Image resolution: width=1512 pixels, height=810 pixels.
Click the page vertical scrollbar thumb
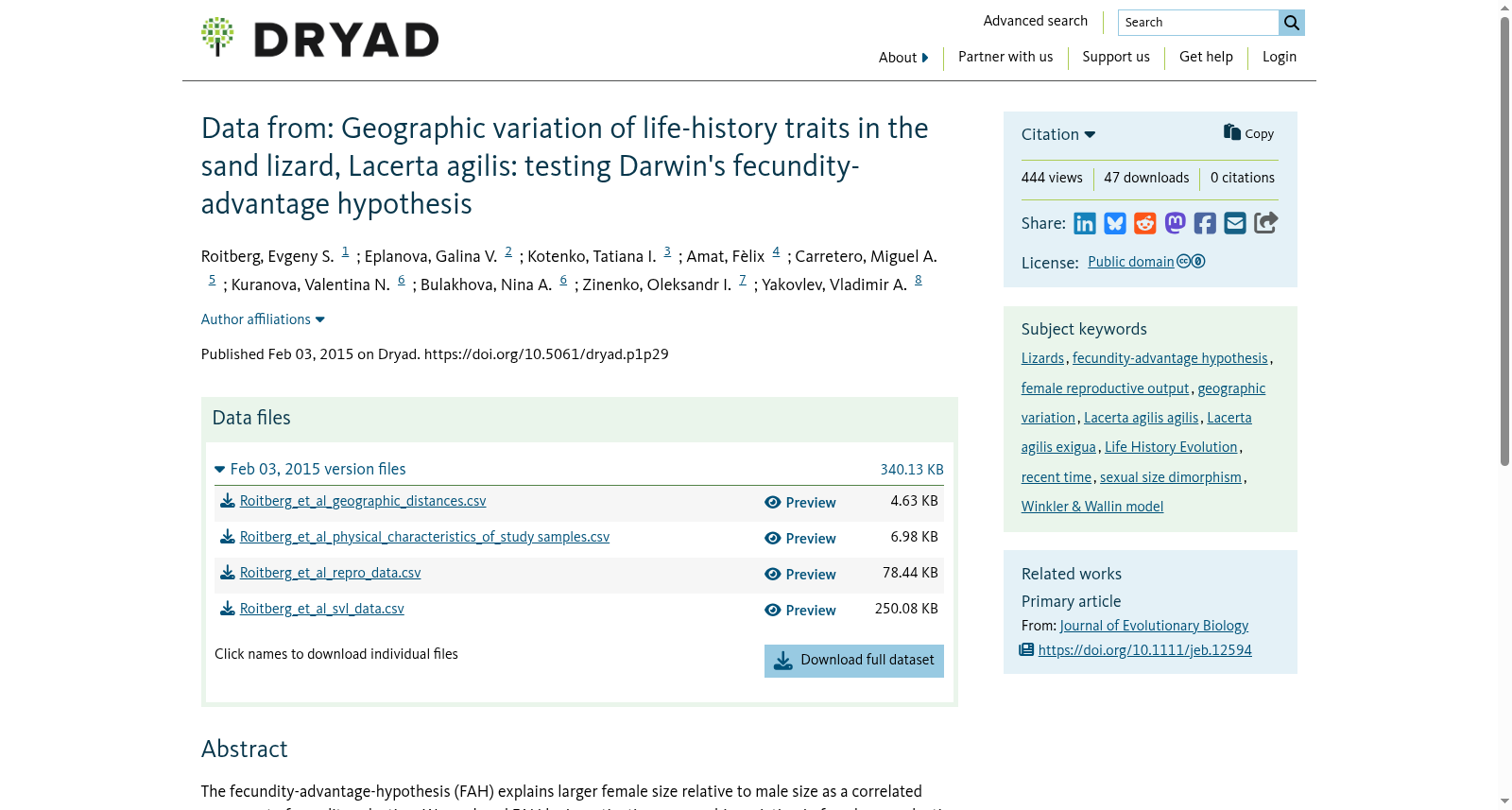1504,241
